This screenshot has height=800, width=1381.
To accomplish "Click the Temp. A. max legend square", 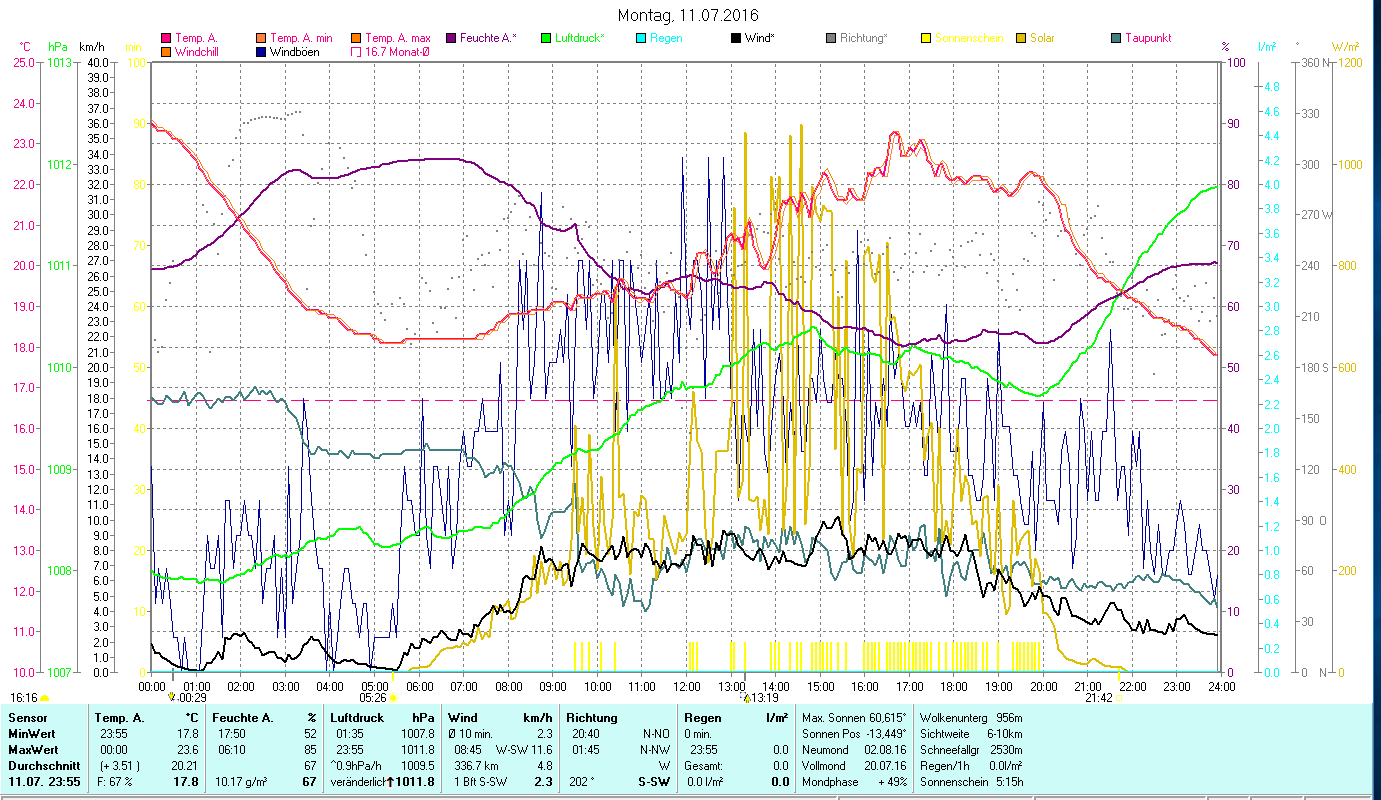I will coord(356,38).
